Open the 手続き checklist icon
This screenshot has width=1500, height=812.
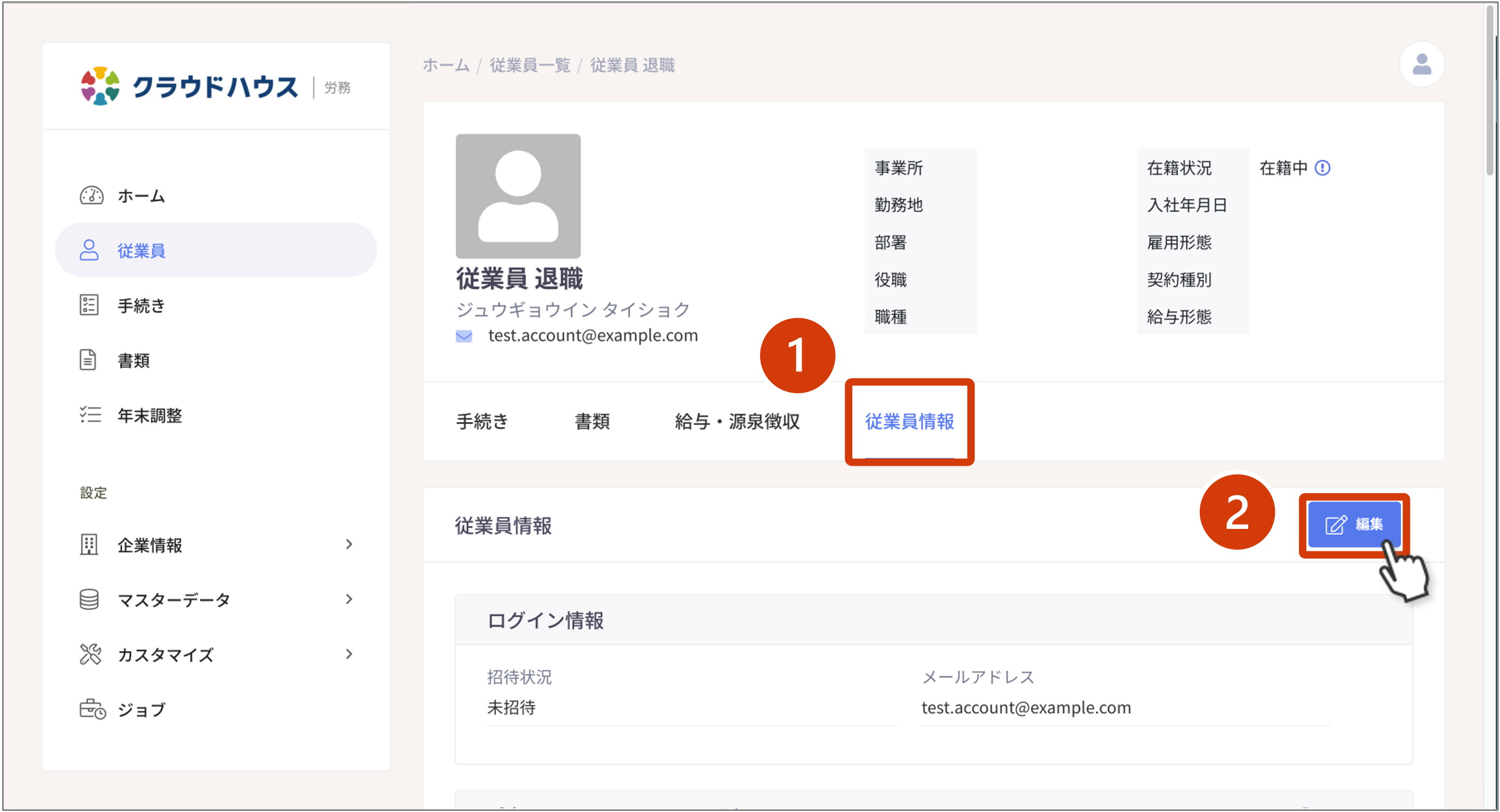coord(89,304)
